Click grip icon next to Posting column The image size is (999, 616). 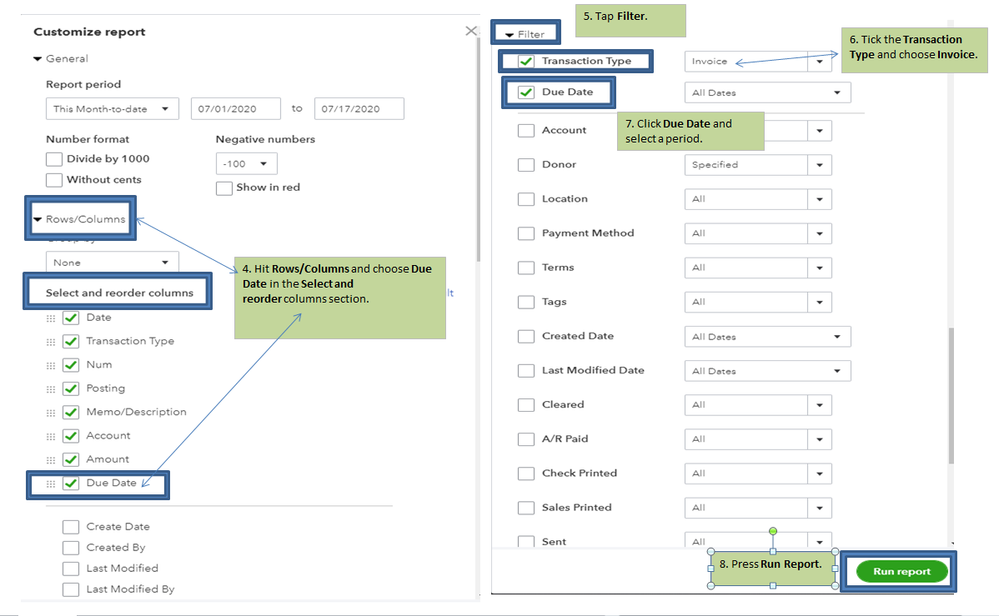click(x=51, y=389)
